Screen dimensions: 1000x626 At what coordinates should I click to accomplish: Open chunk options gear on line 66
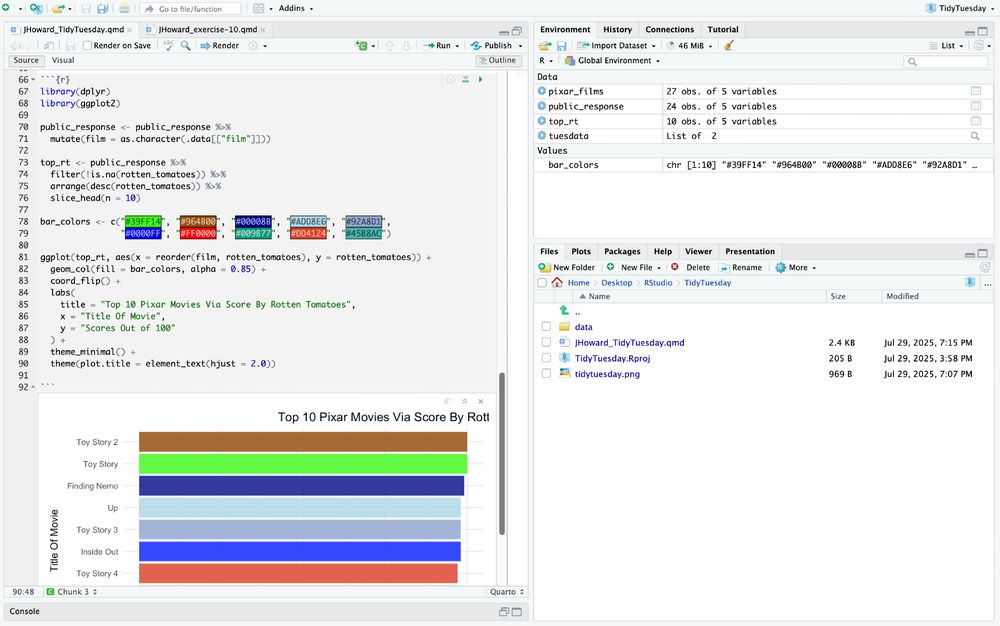450,79
